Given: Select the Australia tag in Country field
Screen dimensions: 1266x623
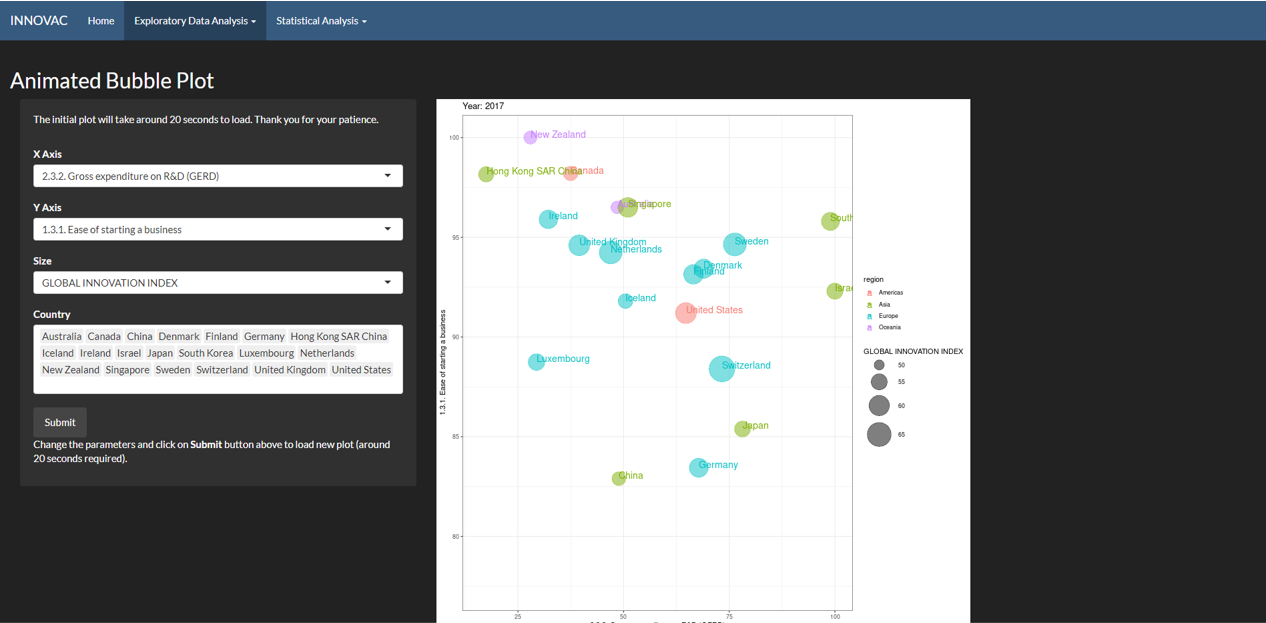Looking at the screenshot, I should [62, 337].
